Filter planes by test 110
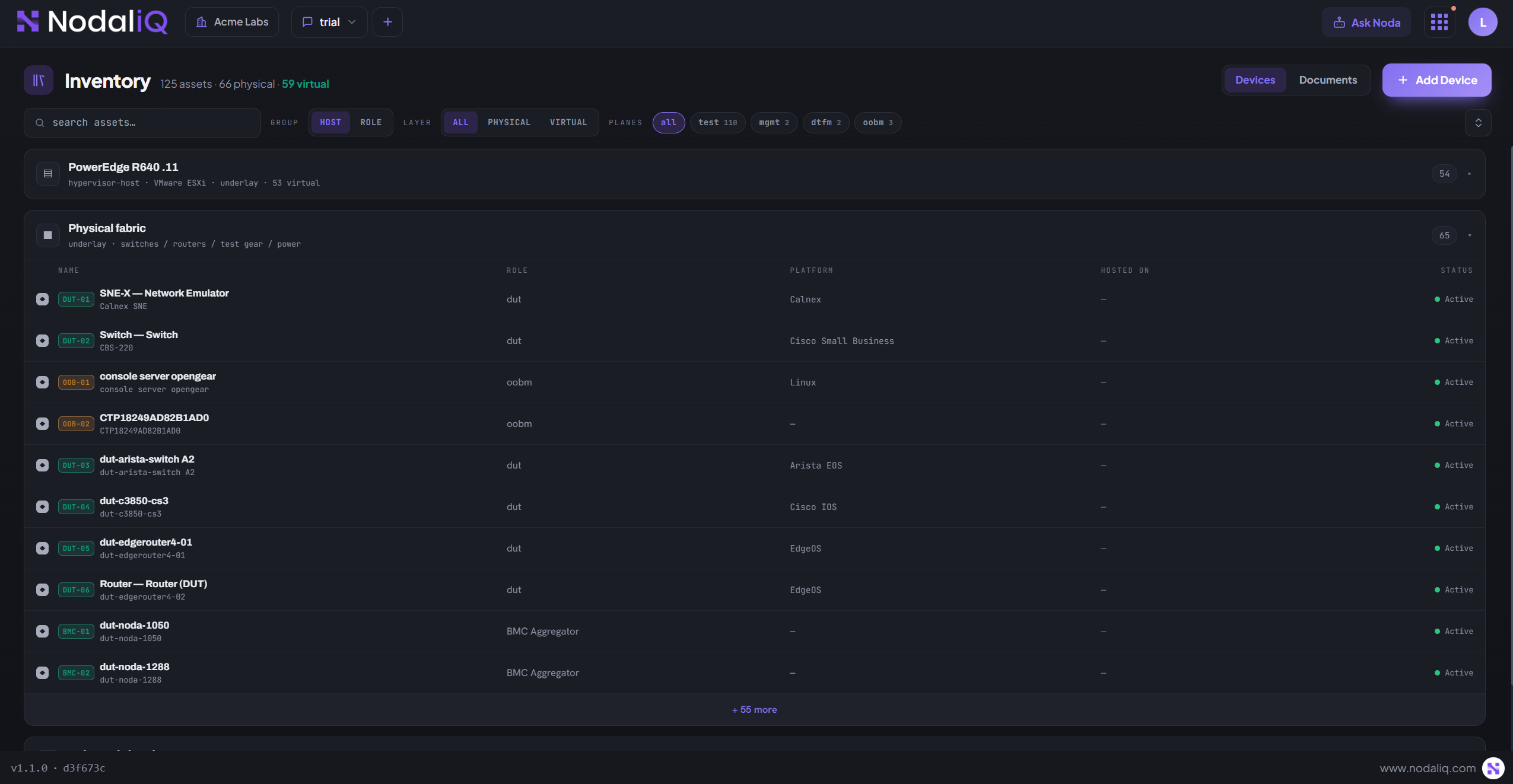This screenshot has height=784, width=1513. point(717,123)
